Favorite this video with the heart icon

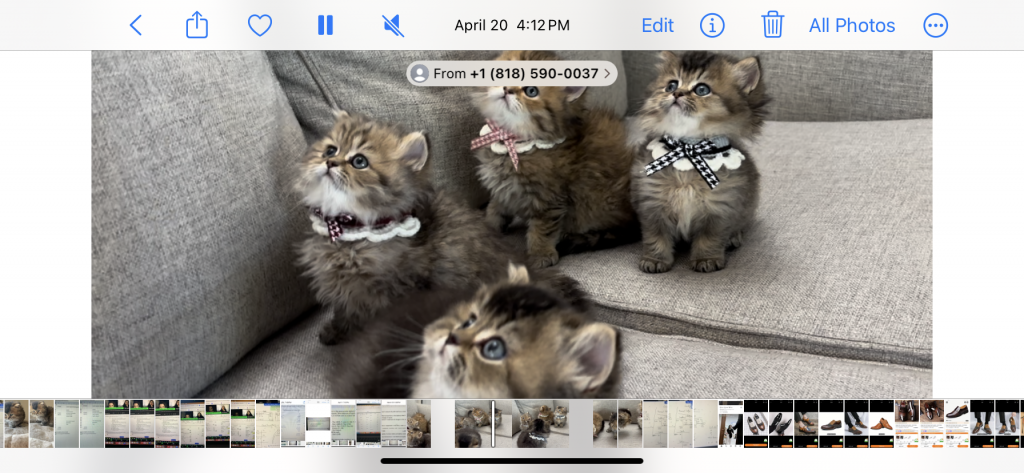click(260, 26)
